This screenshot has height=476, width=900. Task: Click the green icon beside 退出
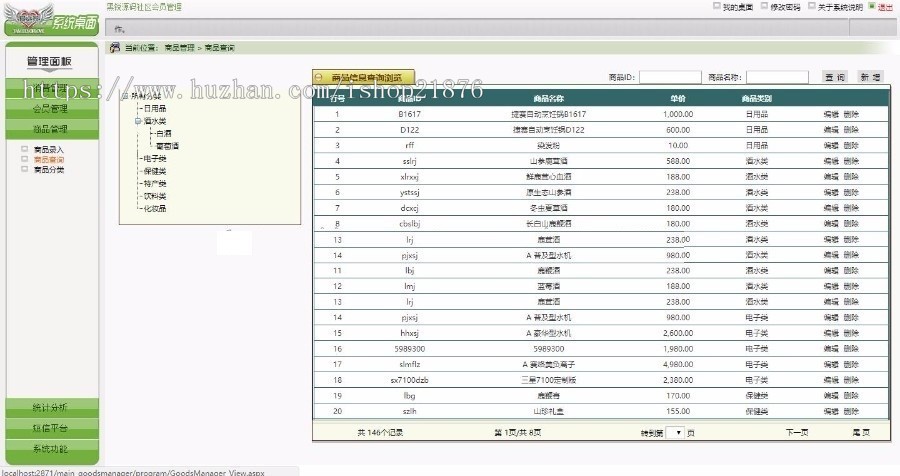click(x=872, y=6)
